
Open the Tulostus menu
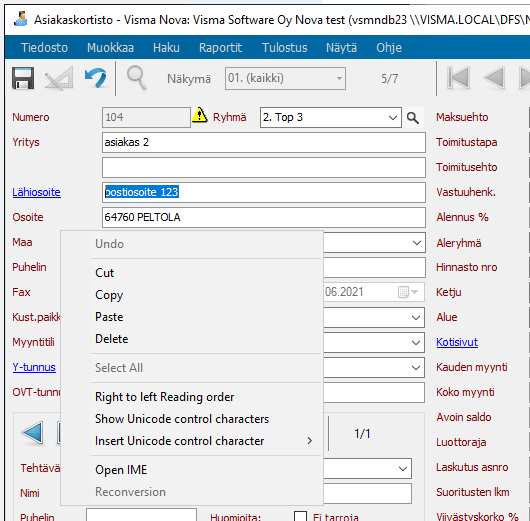pos(285,47)
